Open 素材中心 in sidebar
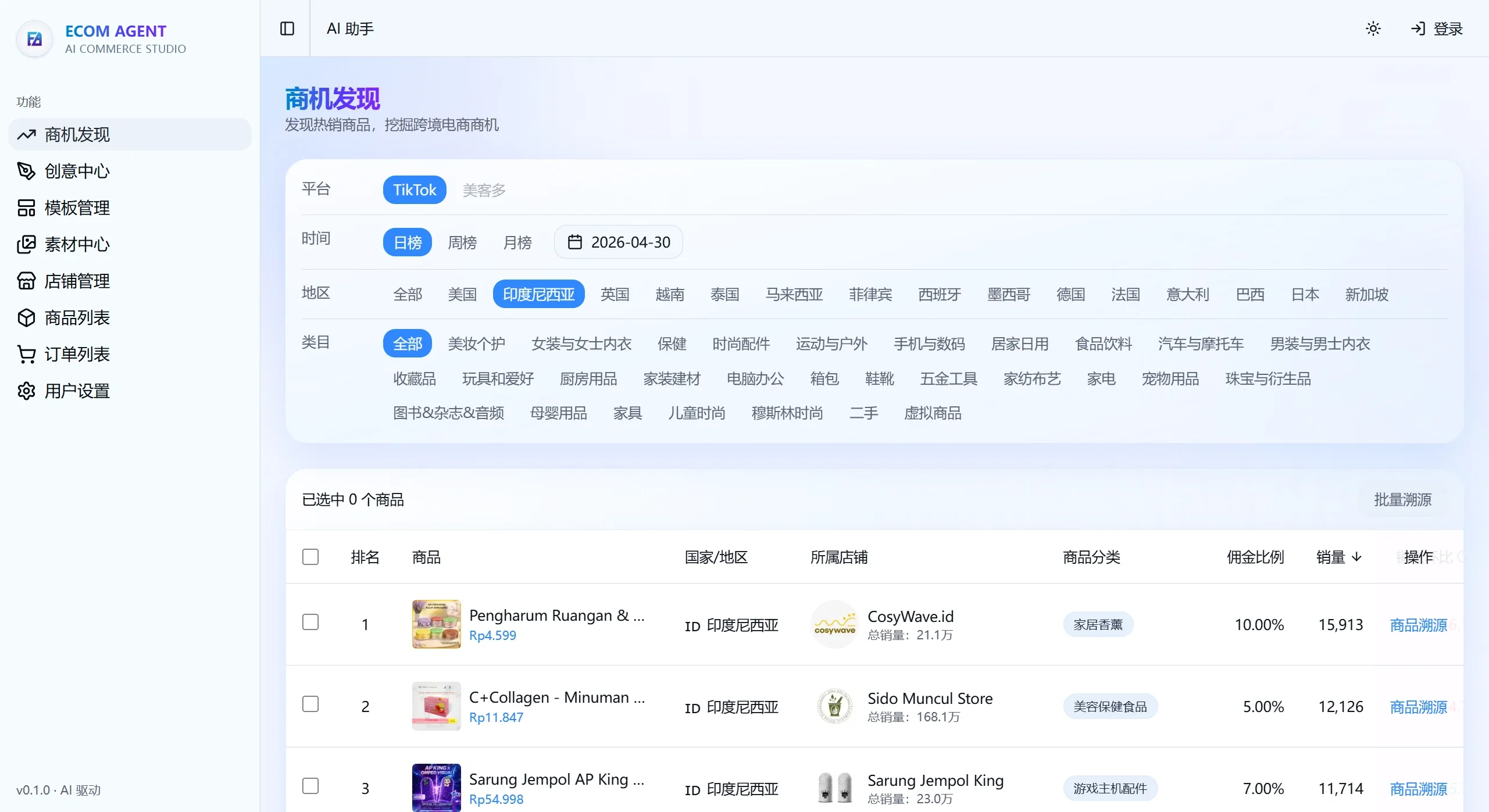 coord(130,245)
